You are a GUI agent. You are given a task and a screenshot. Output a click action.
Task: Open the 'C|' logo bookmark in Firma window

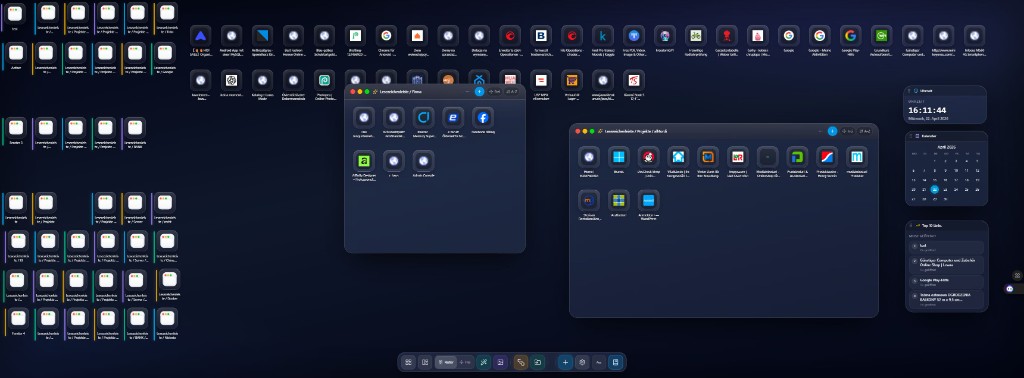click(x=423, y=118)
